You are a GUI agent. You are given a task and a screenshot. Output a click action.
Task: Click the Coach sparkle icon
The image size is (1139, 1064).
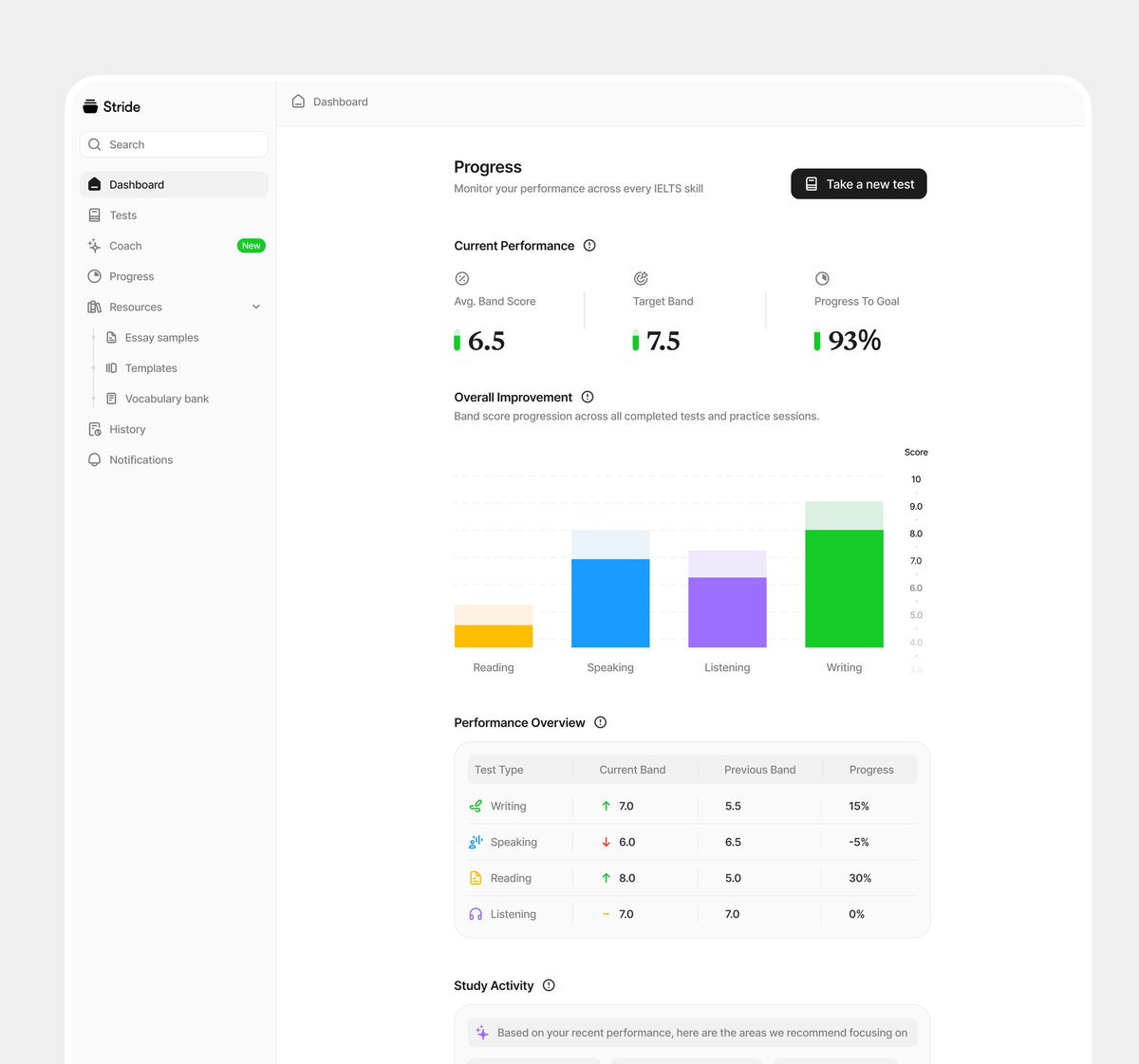[x=94, y=246]
